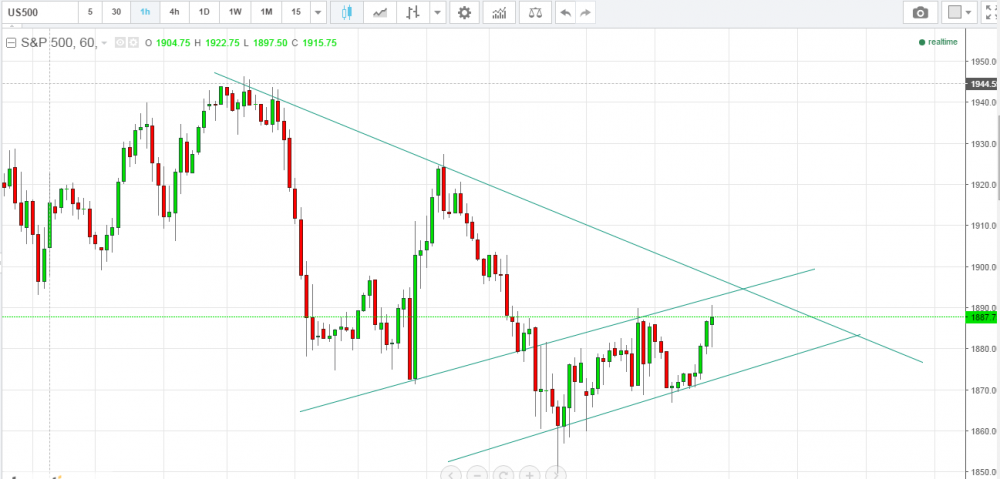Expand the timeframe interval dropdown

click(318, 12)
